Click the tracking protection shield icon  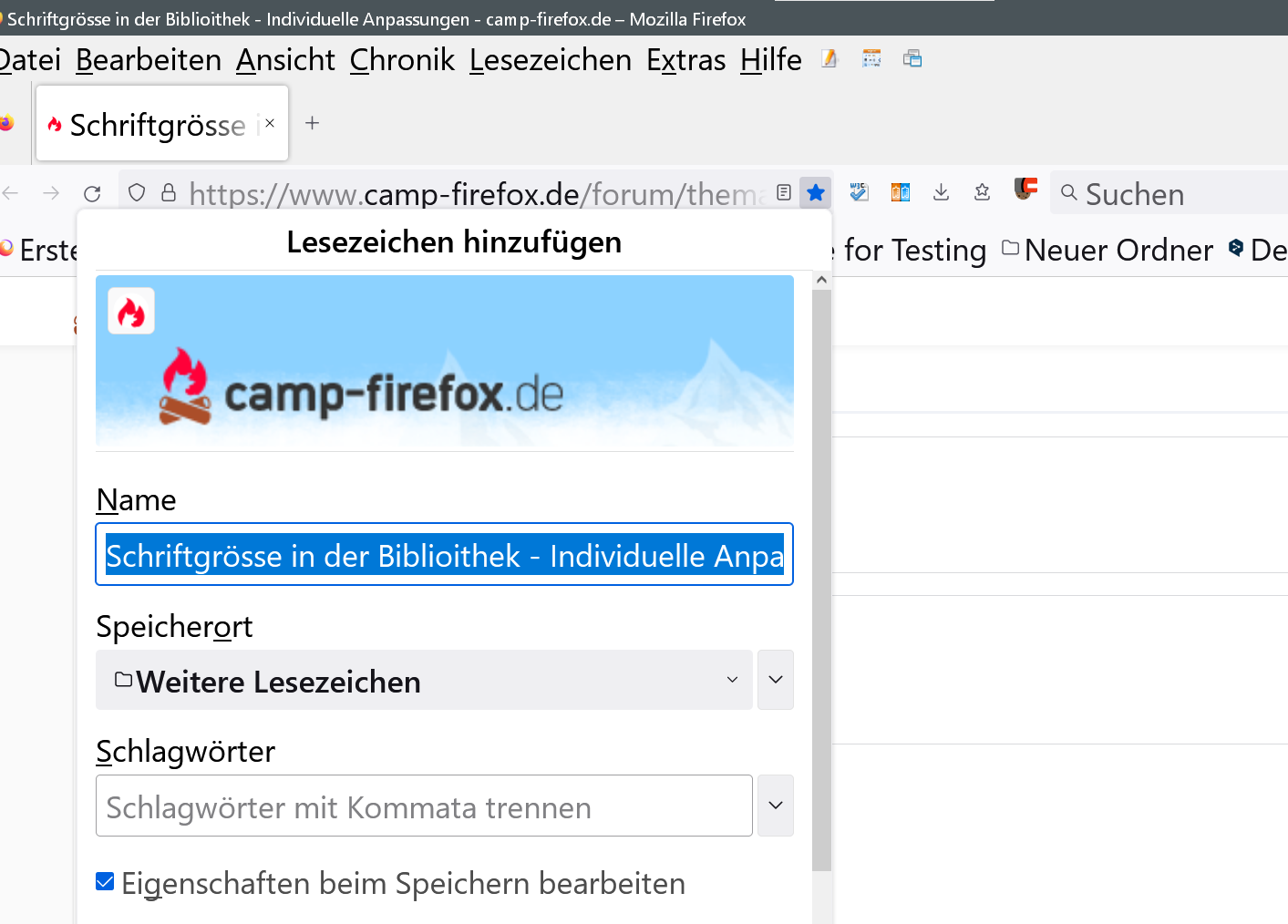coord(137,192)
